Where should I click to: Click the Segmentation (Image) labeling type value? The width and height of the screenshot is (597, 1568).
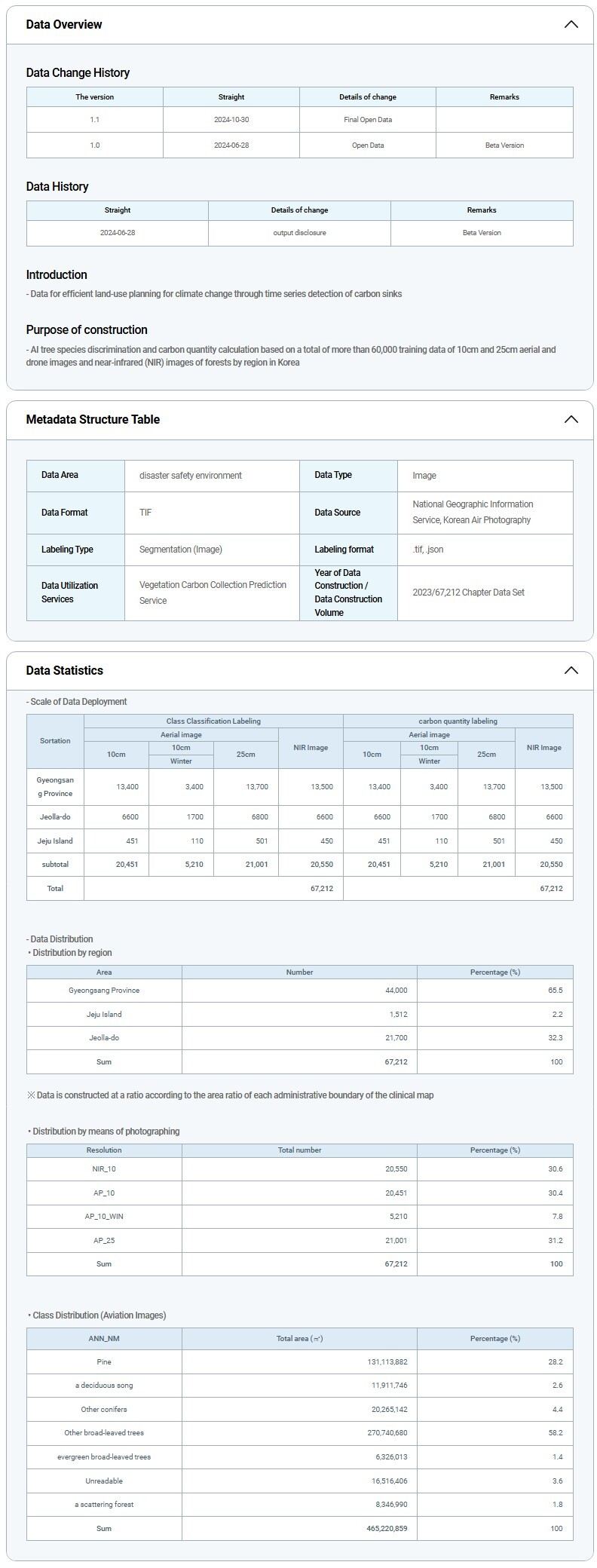click(181, 550)
